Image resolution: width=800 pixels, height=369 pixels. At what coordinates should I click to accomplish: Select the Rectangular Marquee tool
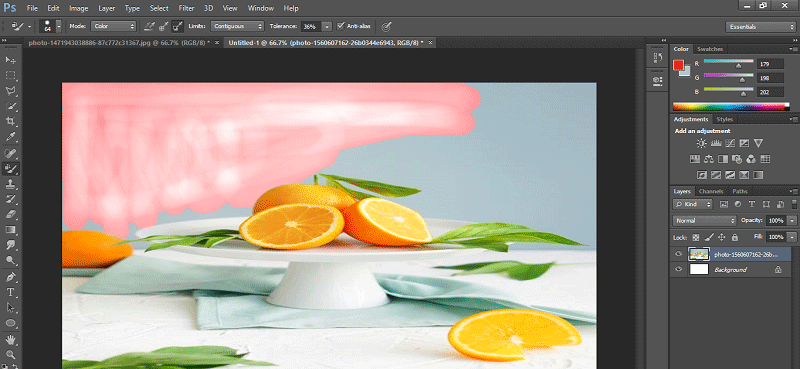coord(10,76)
